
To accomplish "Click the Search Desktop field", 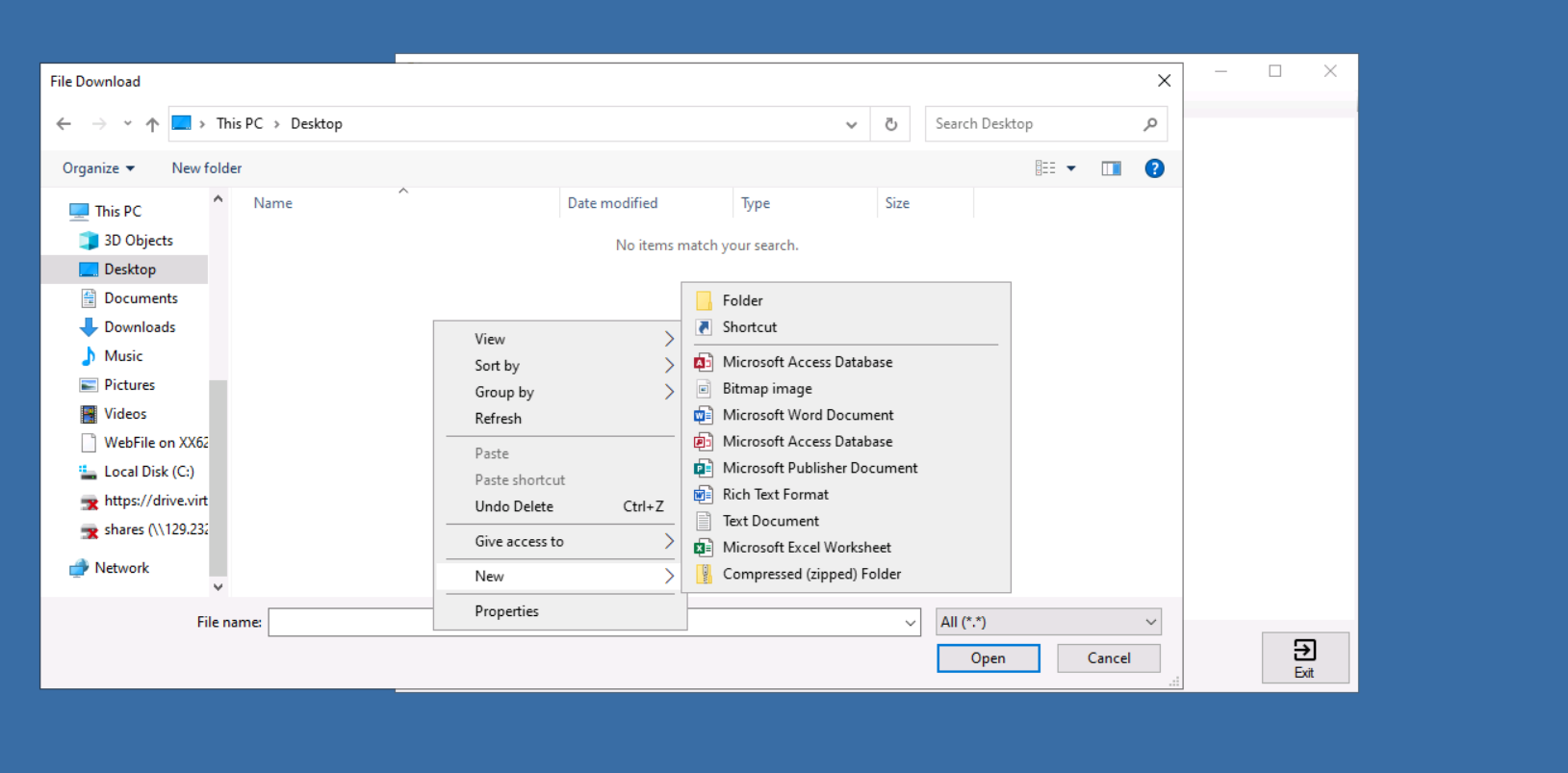I will tap(1035, 124).
